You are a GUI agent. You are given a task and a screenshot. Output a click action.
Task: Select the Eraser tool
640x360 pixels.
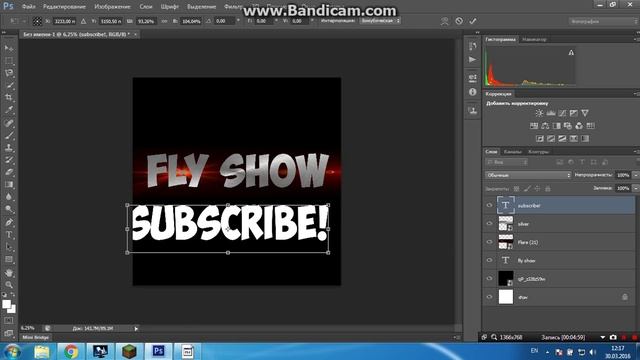point(9,172)
